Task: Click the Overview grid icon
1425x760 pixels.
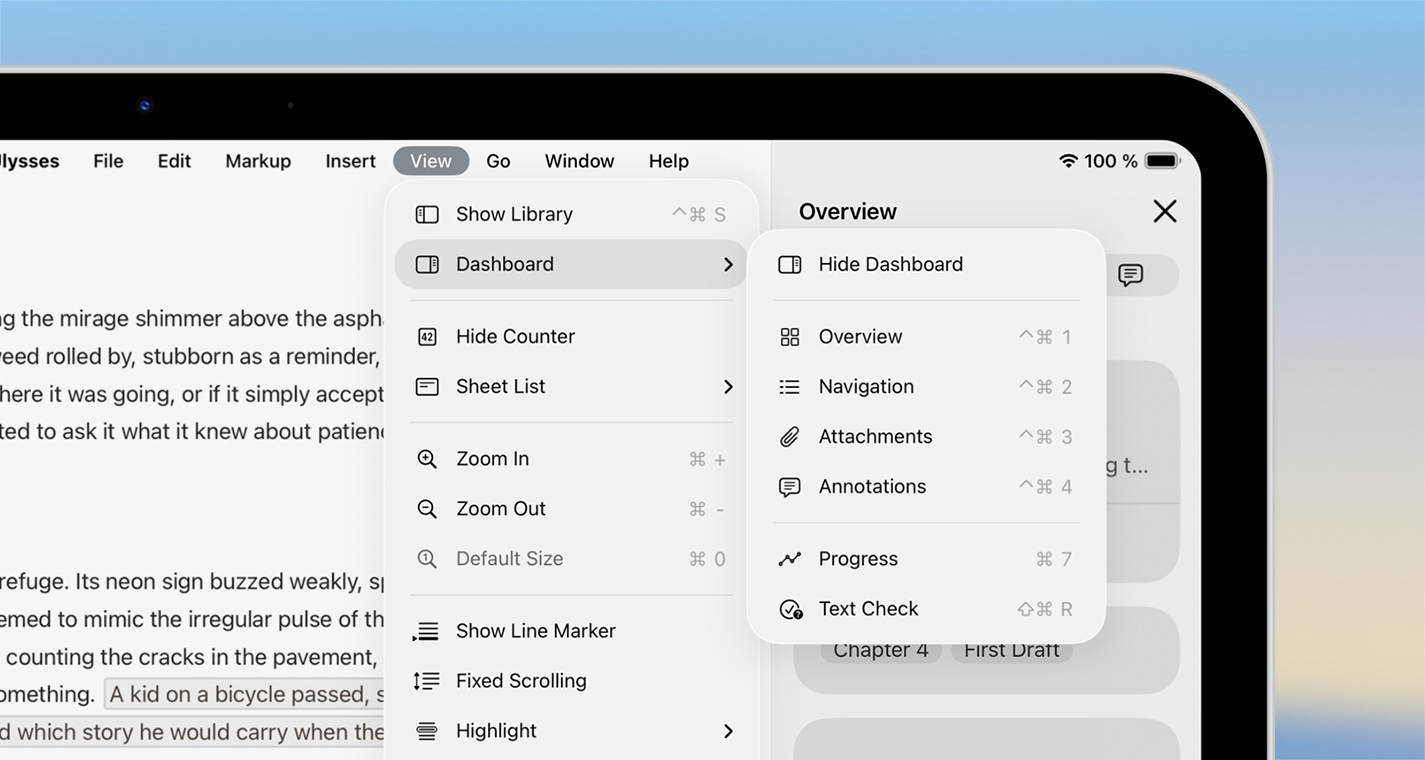Action: 790,337
